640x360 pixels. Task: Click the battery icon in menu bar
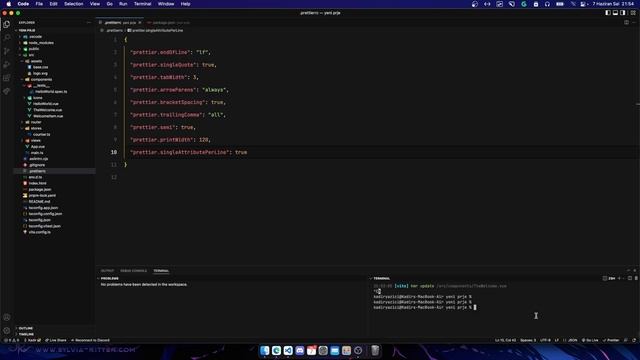point(560,4)
